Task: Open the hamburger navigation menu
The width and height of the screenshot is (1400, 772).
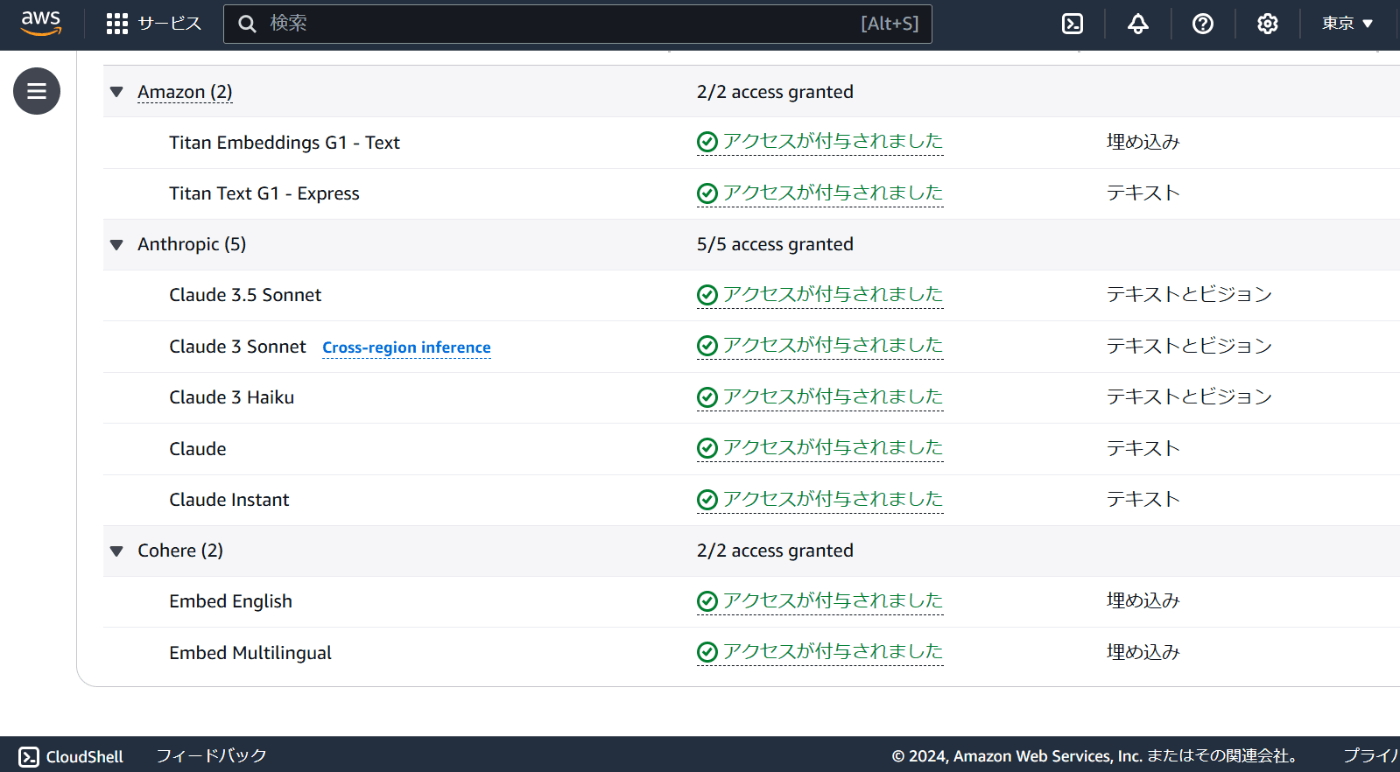Action: 37,91
